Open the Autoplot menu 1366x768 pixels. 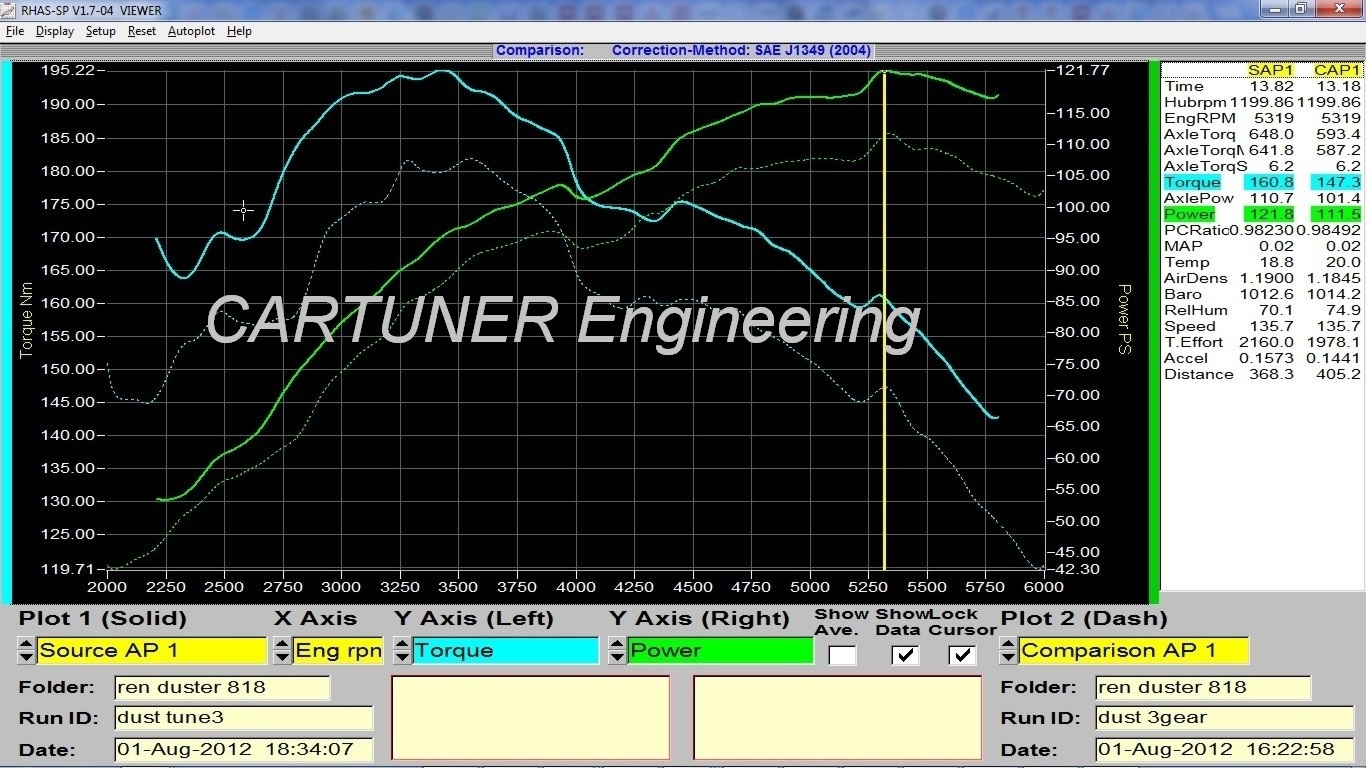point(191,31)
